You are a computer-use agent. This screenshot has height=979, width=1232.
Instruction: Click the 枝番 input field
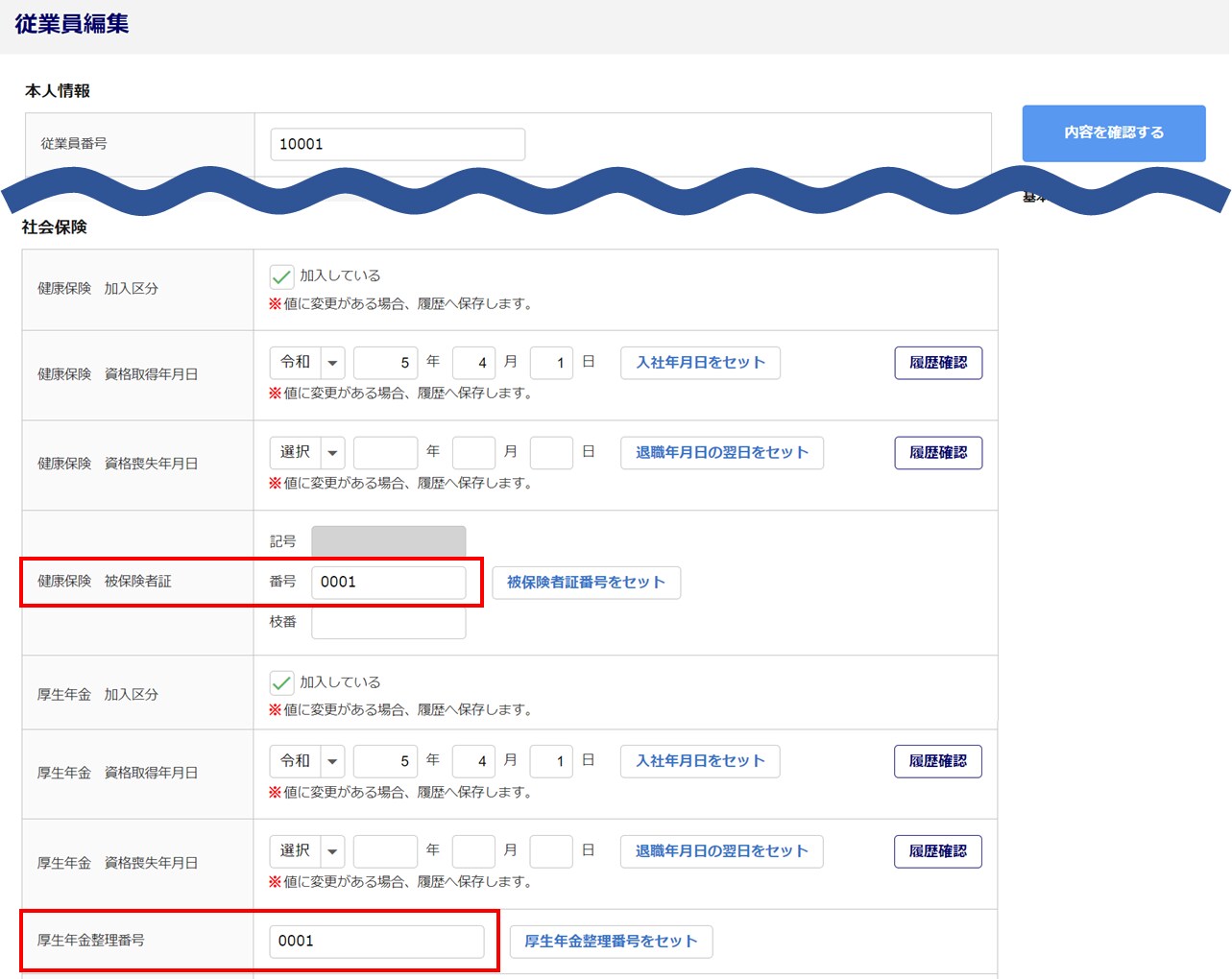pyautogui.click(x=388, y=623)
